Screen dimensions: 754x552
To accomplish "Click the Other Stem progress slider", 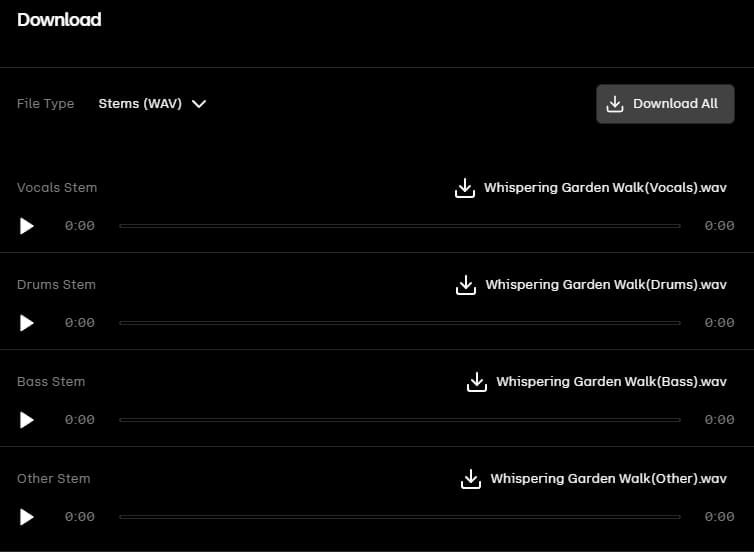I will (399, 517).
